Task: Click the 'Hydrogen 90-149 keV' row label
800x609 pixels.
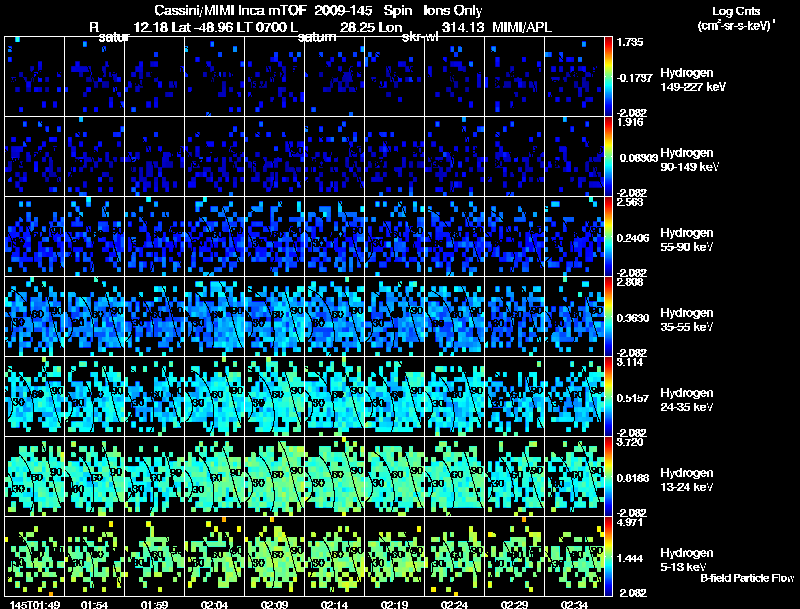Action: (x=689, y=160)
